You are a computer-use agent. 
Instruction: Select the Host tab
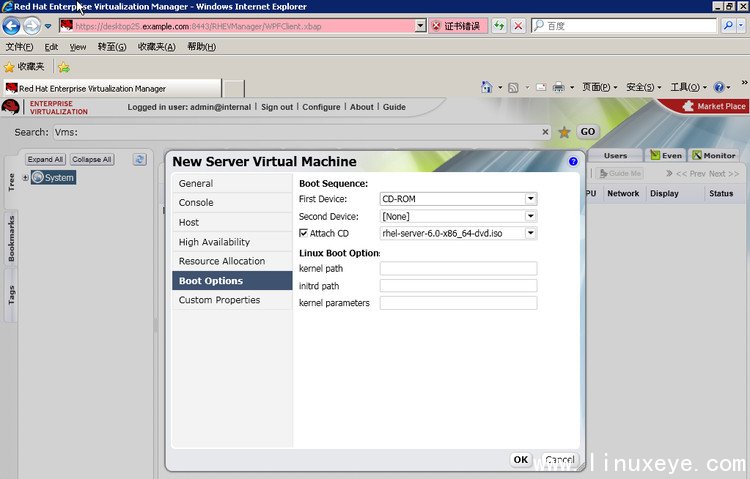click(232, 222)
